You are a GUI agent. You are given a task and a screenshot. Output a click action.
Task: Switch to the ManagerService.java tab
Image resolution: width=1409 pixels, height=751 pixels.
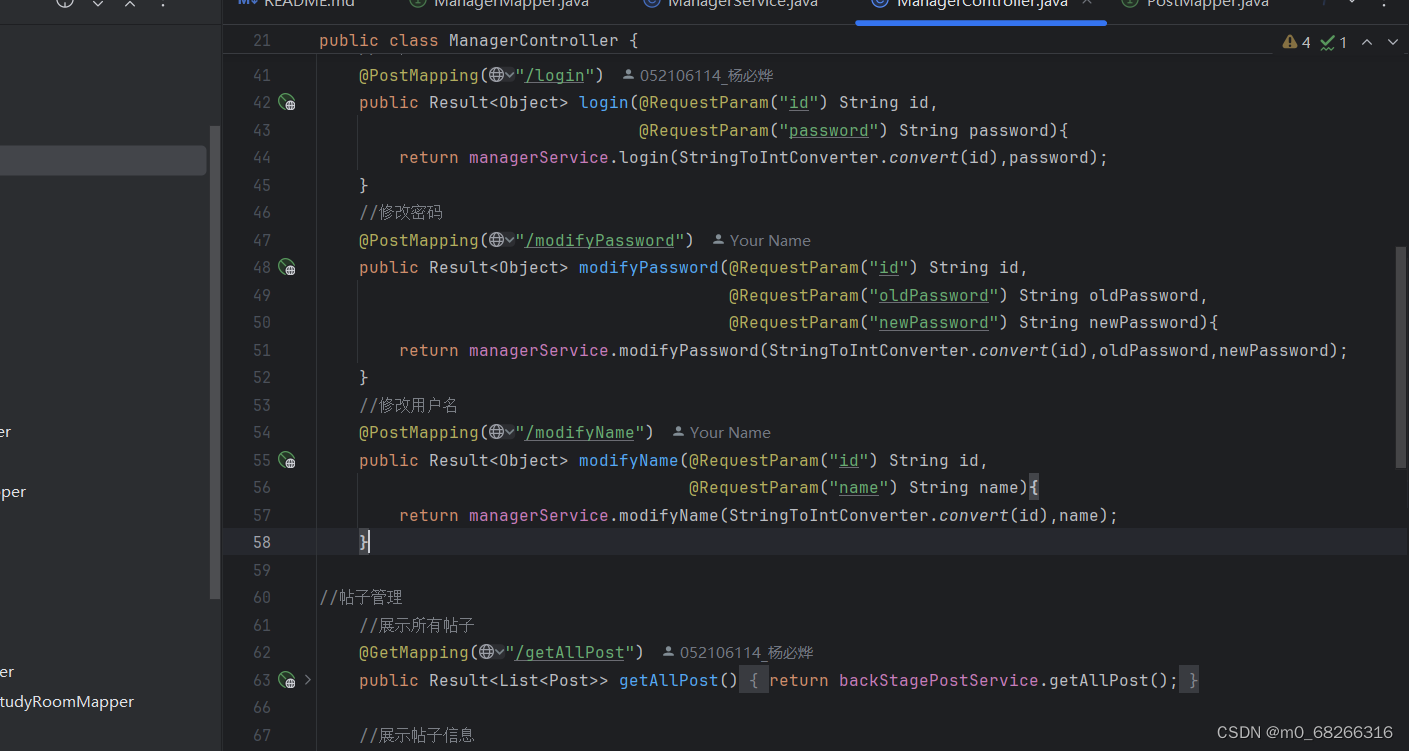point(730,4)
